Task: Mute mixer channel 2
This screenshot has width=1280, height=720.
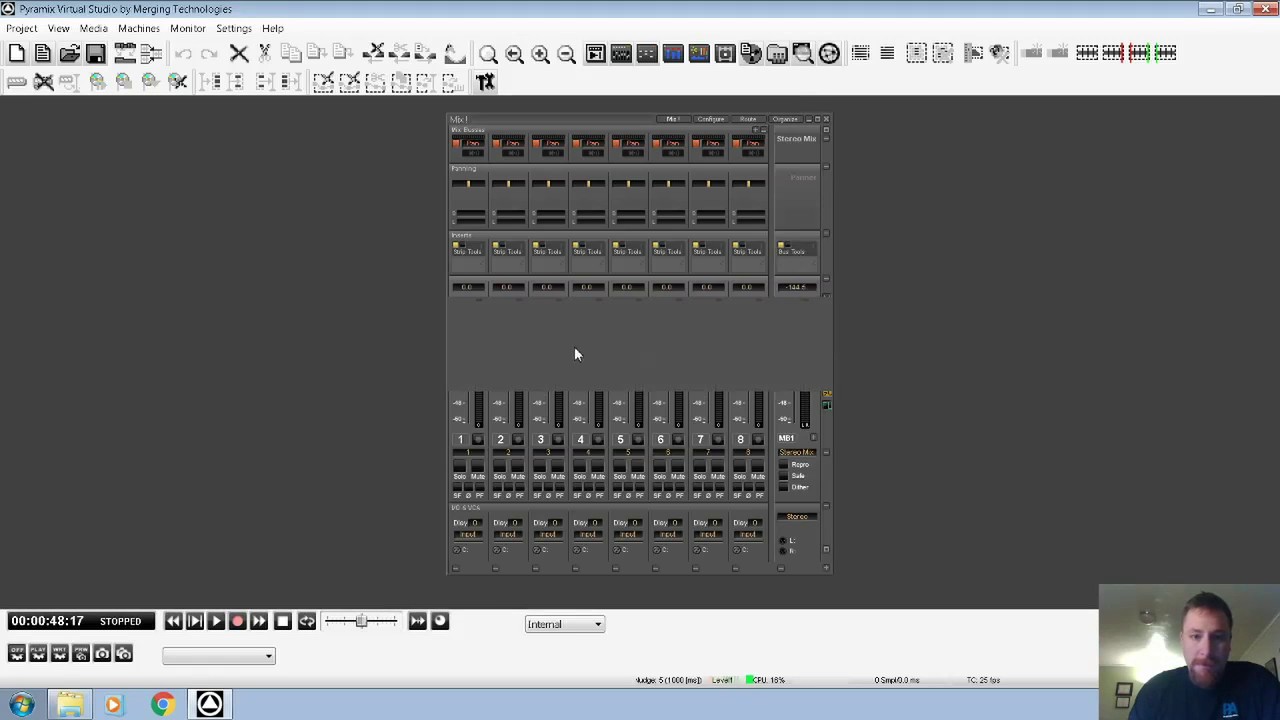Action: click(x=518, y=466)
